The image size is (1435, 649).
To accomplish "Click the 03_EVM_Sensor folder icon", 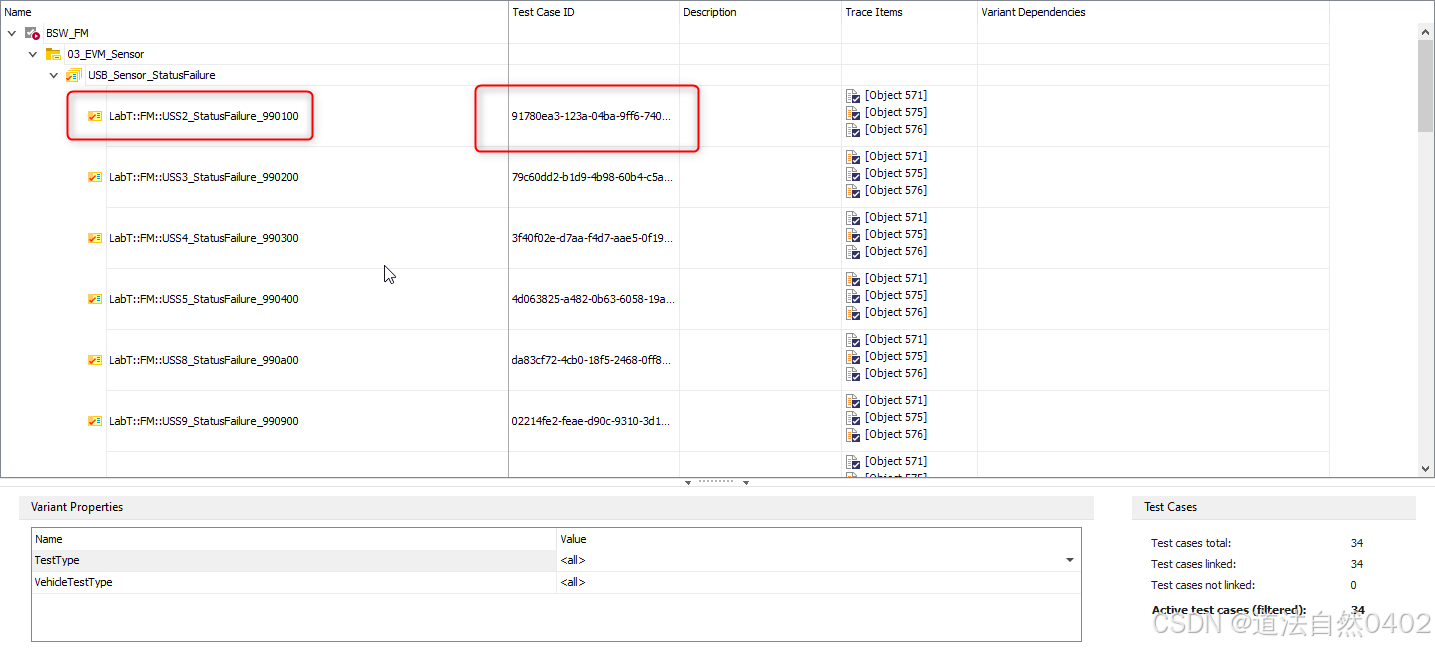I will tap(52, 53).
